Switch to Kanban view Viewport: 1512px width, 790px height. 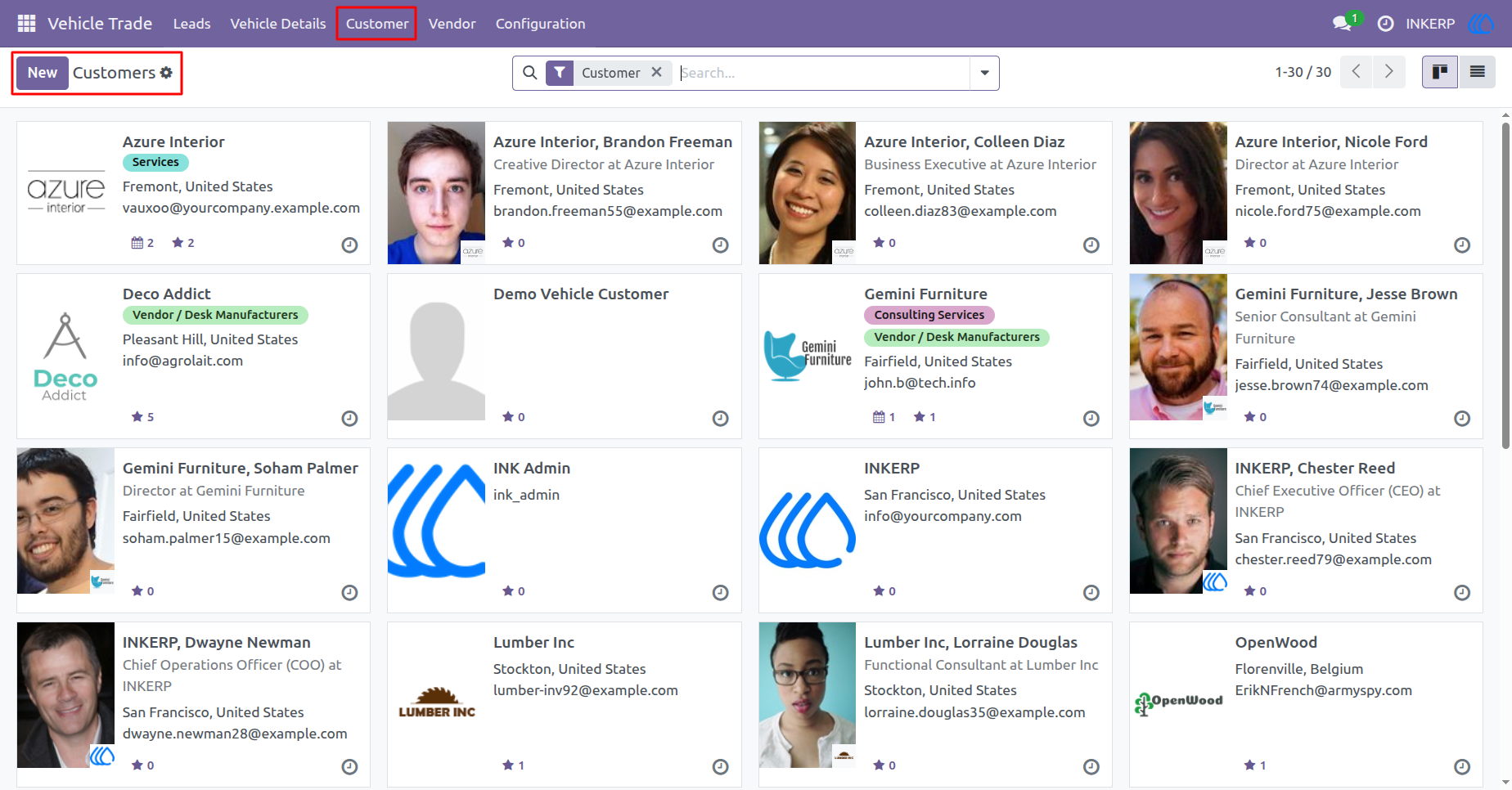click(1440, 72)
